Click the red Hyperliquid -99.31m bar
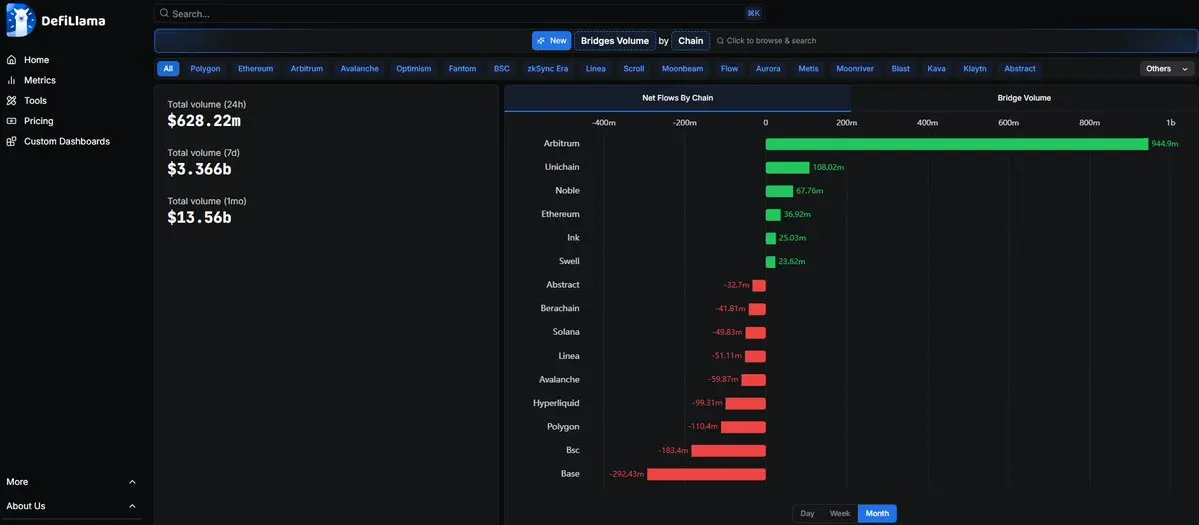The width and height of the screenshot is (1199, 525). click(746, 403)
